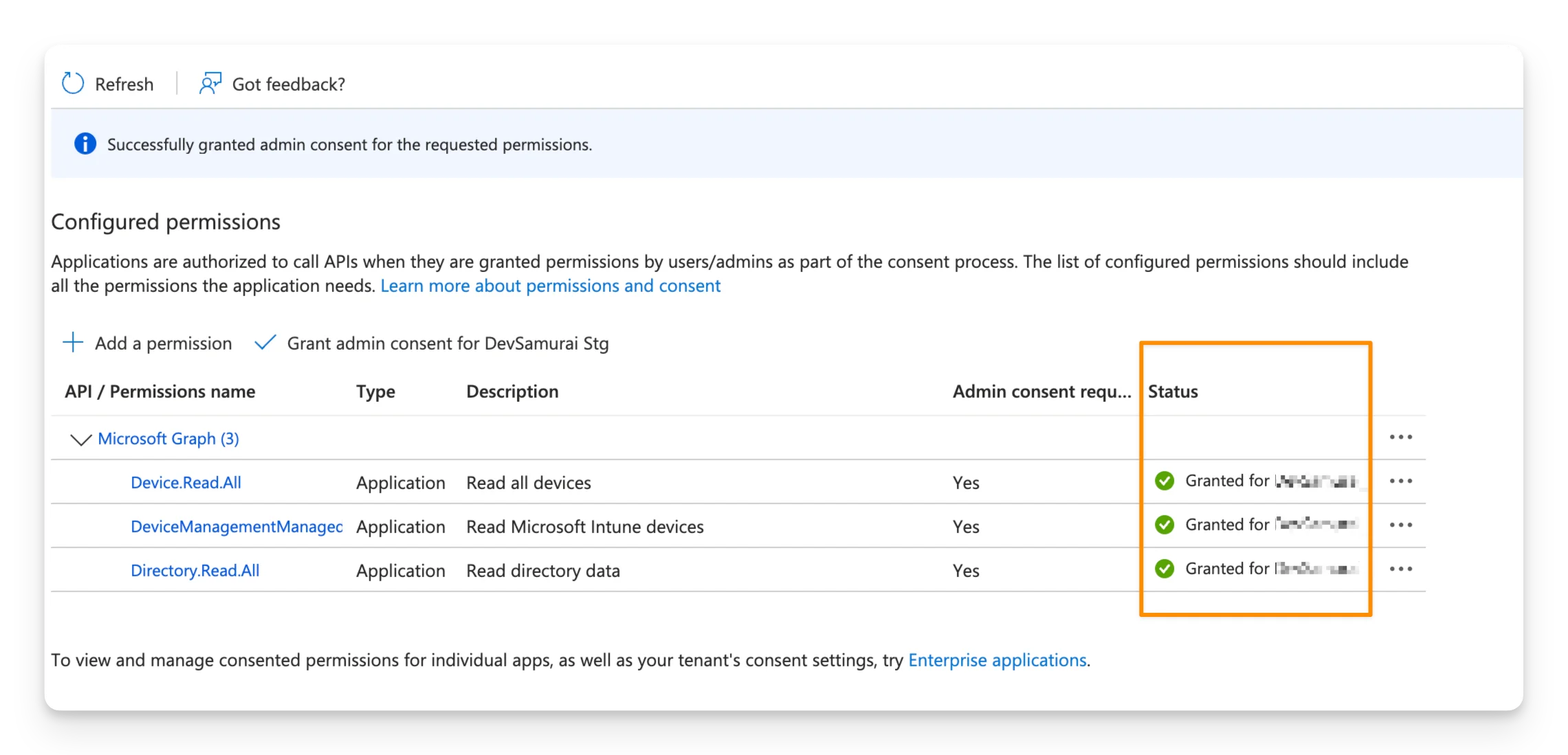The image size is (1568, 755).
Task: Open the Device.Read.All permission link
Action: [186, 482]
